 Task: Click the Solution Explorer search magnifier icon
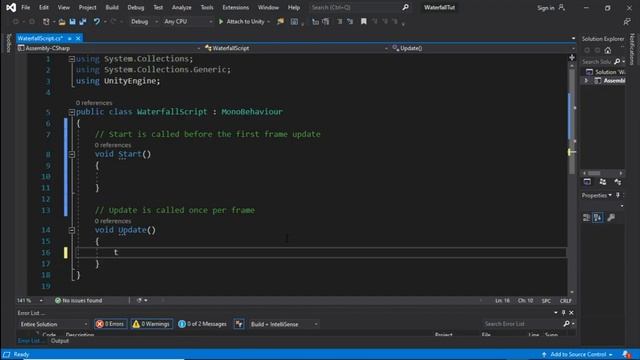[617, 62]
